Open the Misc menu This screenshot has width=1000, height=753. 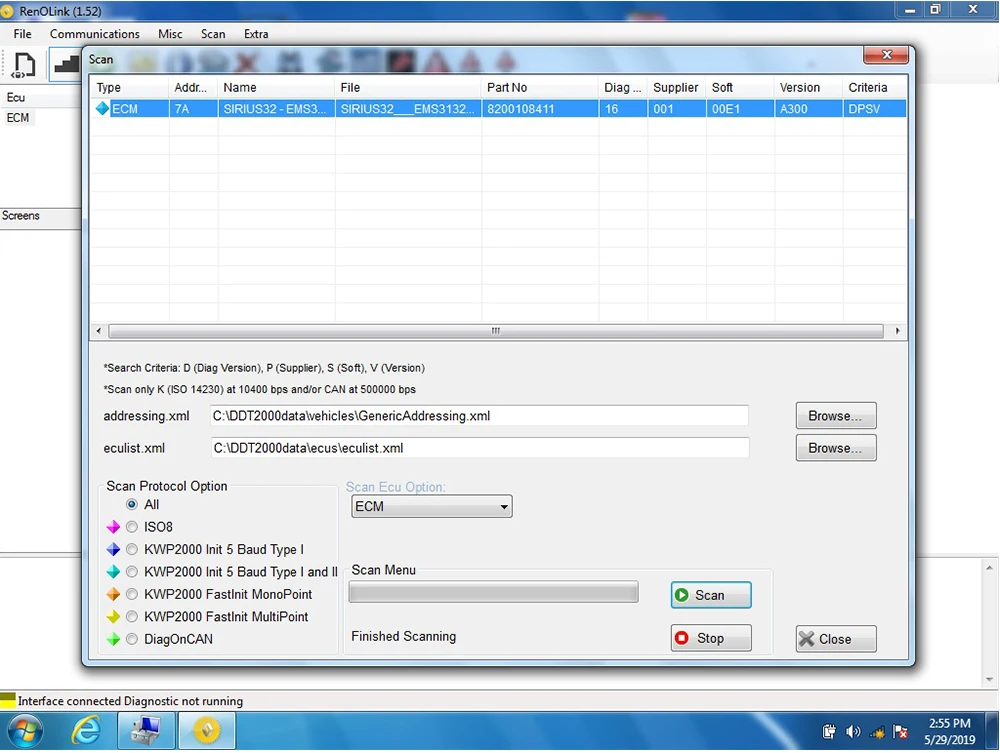tap(170, 34)
